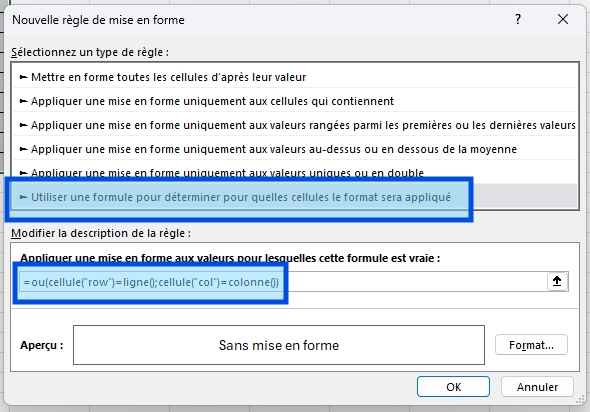The width and height of the screenshot is (590, 412).
Task: Click the 'Modifier la description de la règle' label
Action: (x=101, y=233)
